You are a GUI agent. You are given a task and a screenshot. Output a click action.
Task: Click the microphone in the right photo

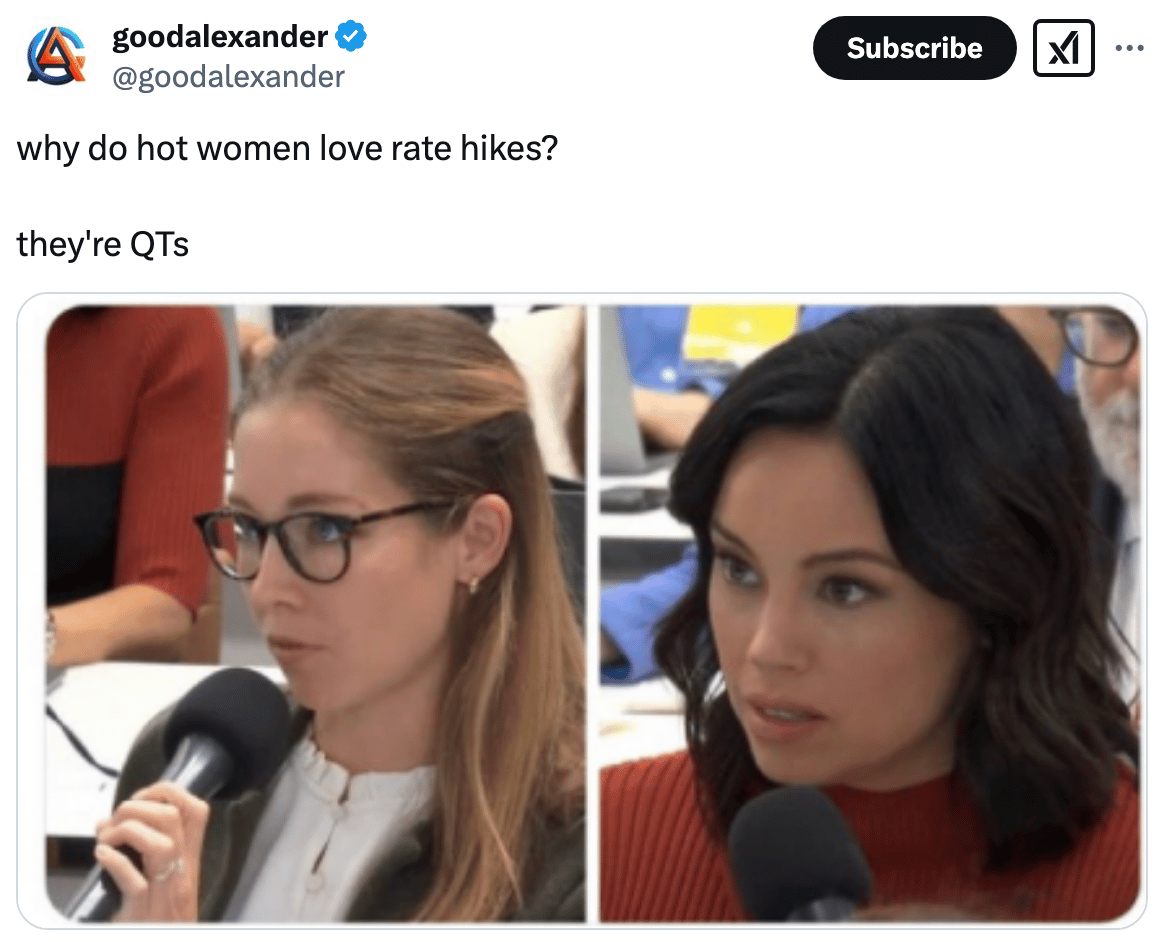tap(799, 852)
